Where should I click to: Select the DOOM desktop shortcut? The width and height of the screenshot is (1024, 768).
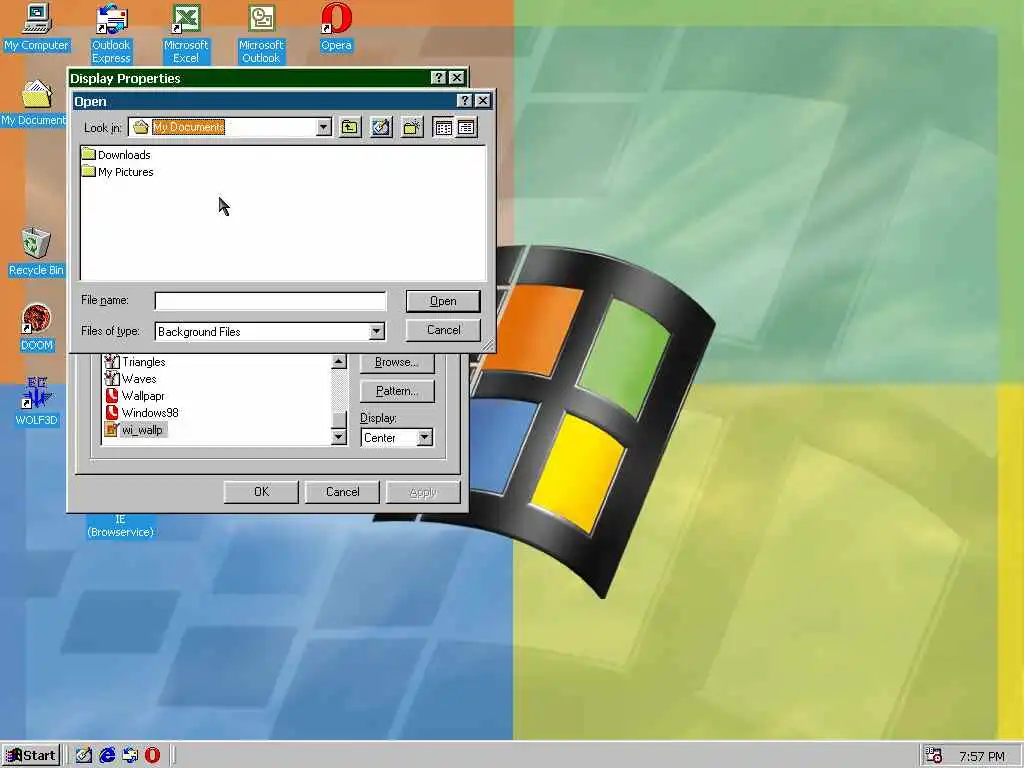pos(37,328)
